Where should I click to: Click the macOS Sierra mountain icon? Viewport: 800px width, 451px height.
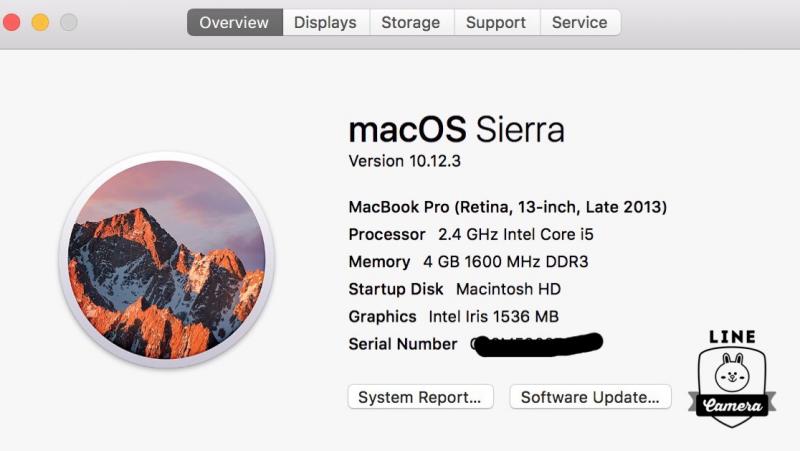167,260
